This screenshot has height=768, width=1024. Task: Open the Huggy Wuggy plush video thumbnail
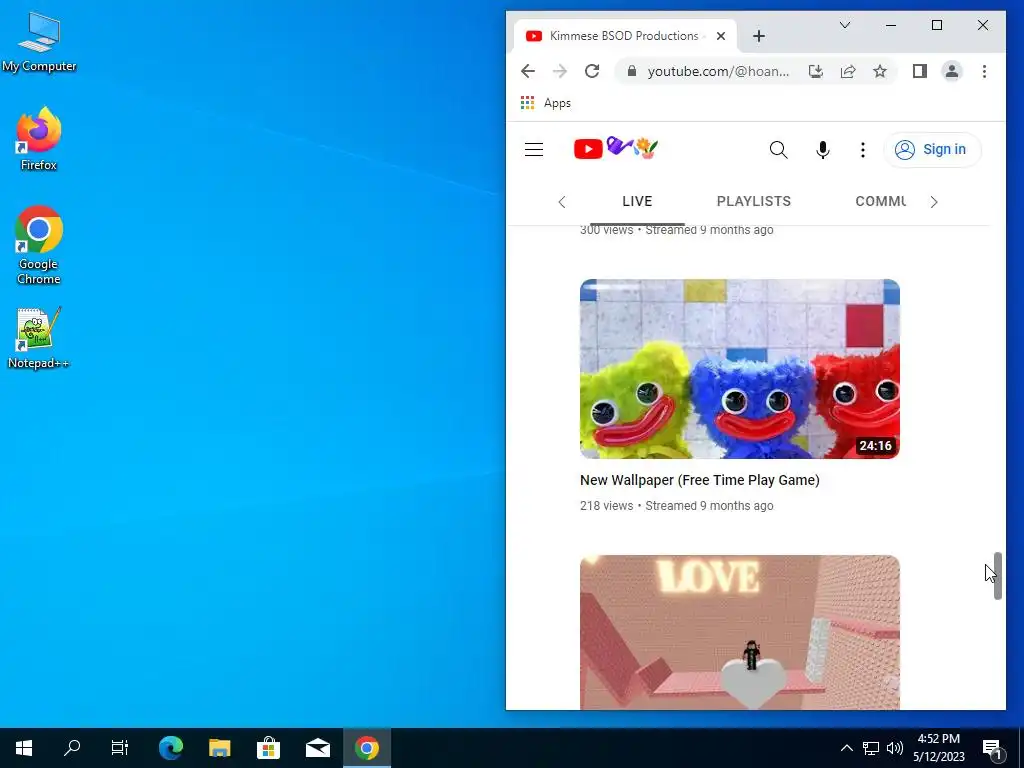(739, 369)
